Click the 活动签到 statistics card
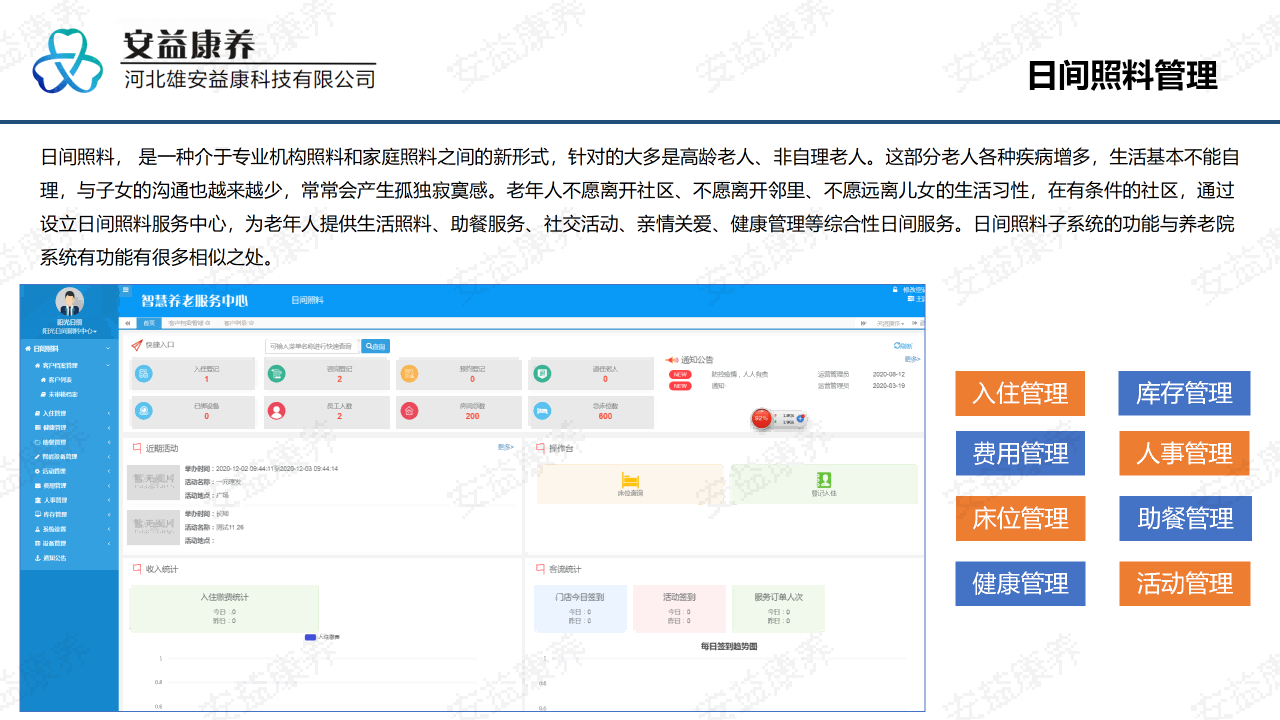This screenshot has width=1280, height=720. point(679,608)
